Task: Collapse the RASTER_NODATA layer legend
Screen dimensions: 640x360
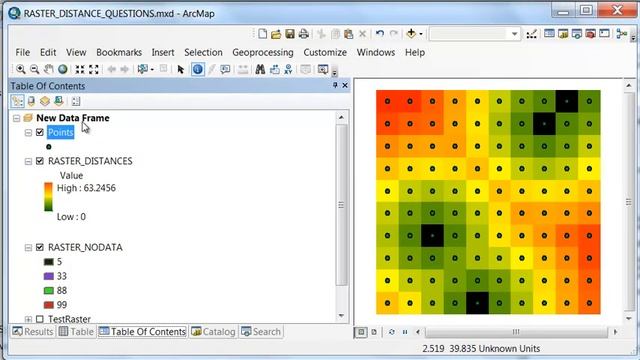Action: [x=28, y=247]
